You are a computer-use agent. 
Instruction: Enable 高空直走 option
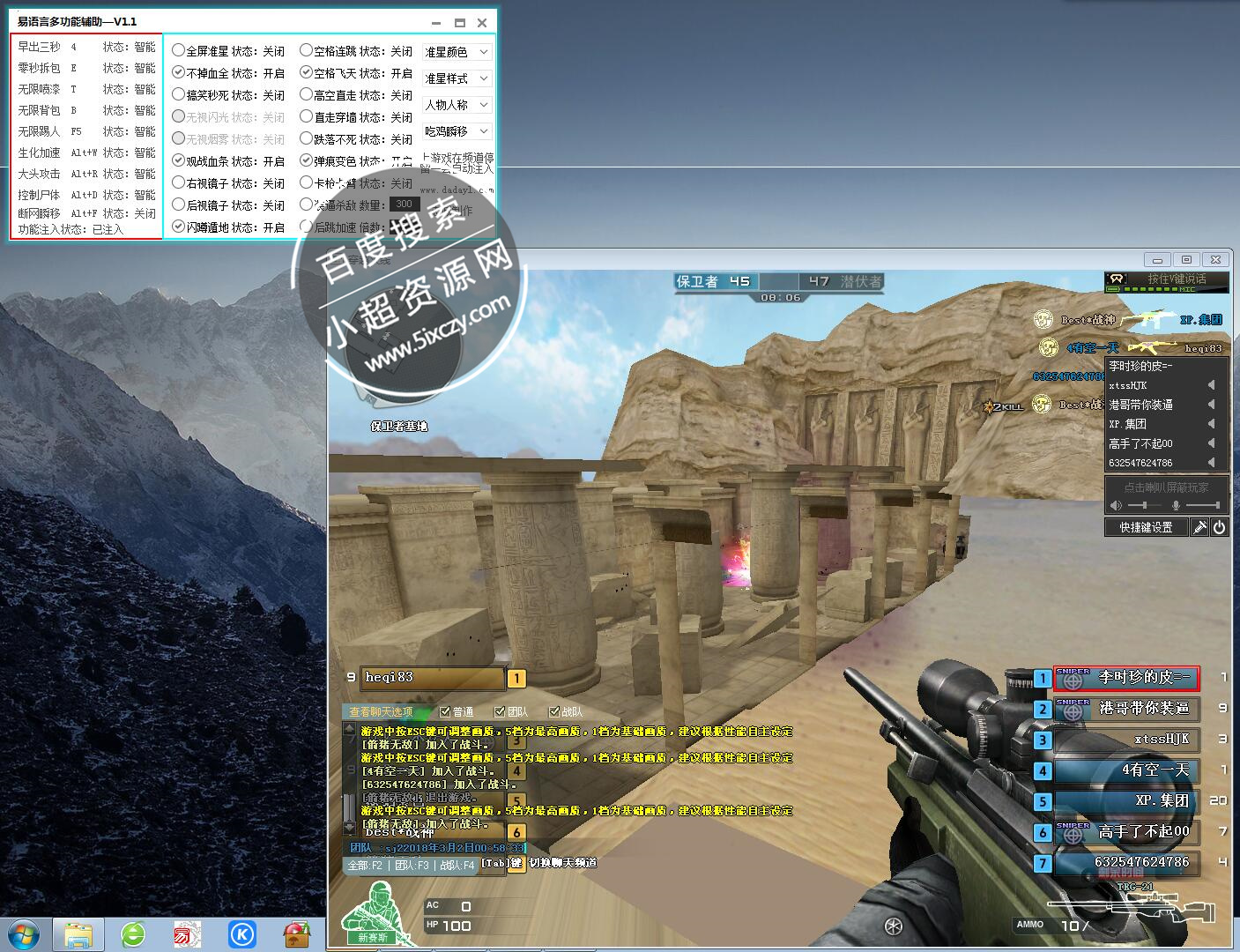pos(306,95)
